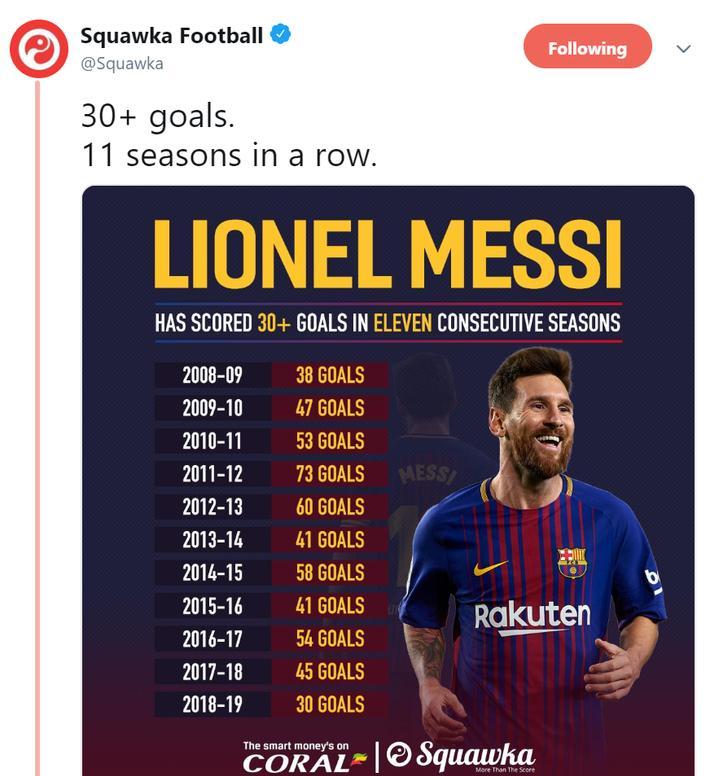Open the Lionel Messi infographic image
This screenshot has height=776, width=710.
388,481
